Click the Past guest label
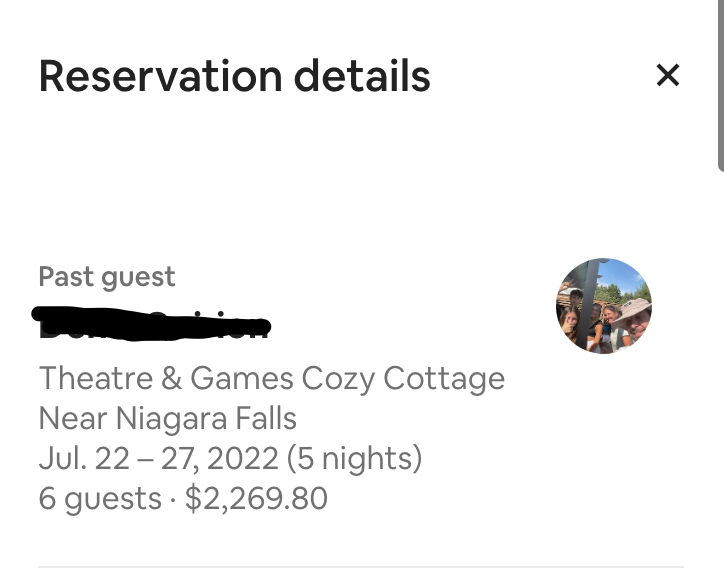Screen dimensions: 724x576 (x=107, y=277)
